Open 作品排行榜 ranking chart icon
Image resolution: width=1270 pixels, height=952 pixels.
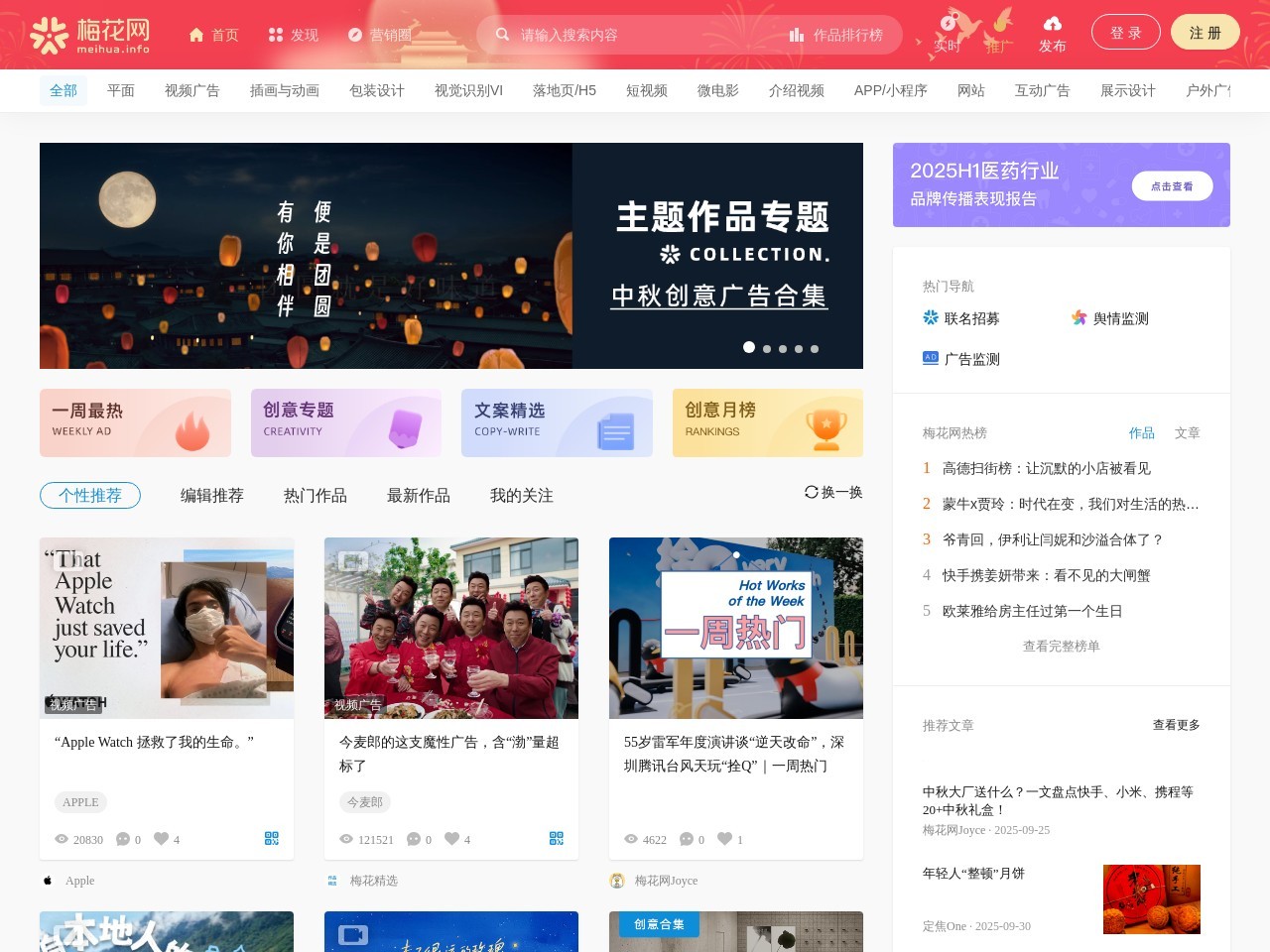(796, 35)
